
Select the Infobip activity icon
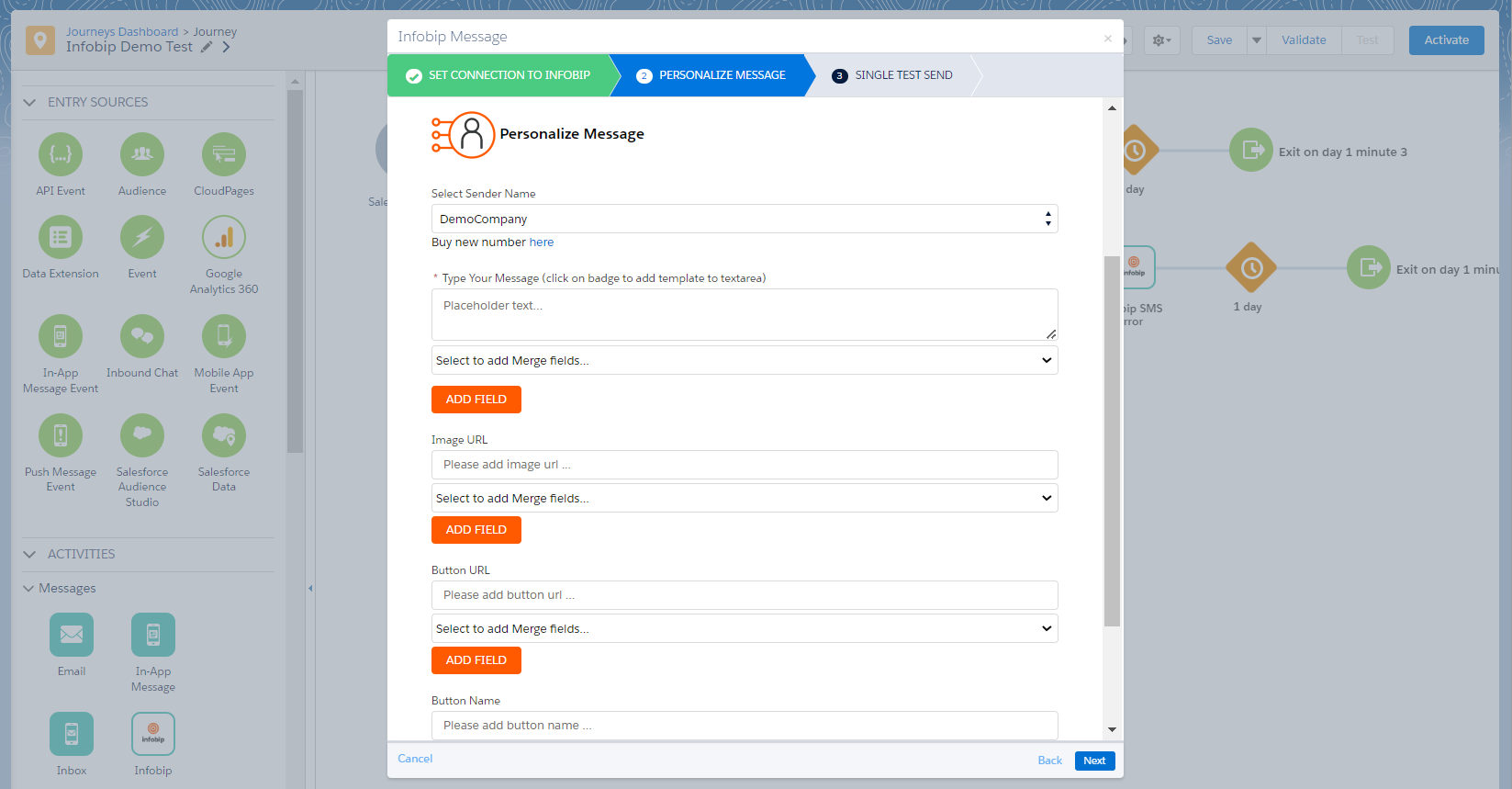point(153,734)
